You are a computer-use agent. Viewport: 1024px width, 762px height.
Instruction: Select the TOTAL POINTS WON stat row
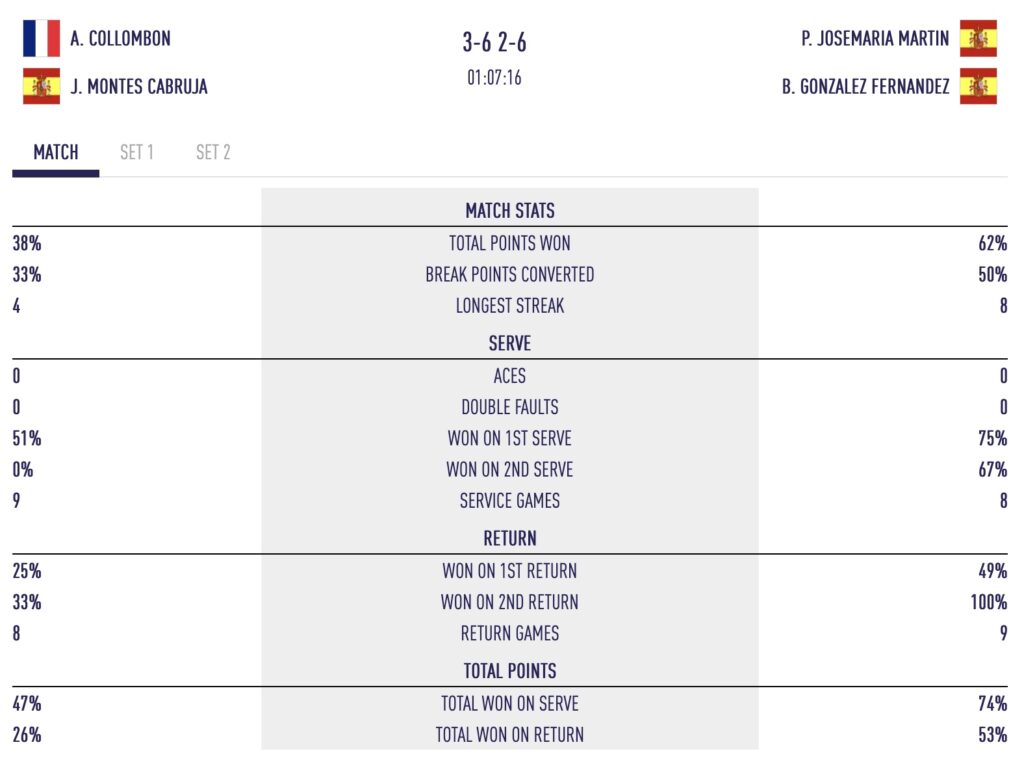pos(510,242)
